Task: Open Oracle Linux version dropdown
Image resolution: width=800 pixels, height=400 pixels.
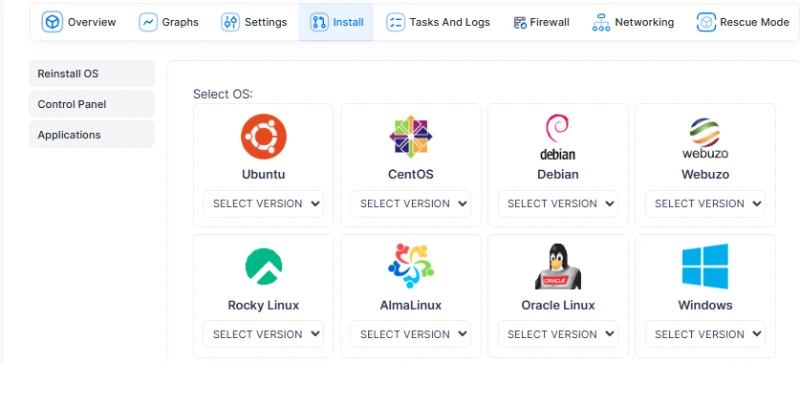Action: click(x=558, y=334)
